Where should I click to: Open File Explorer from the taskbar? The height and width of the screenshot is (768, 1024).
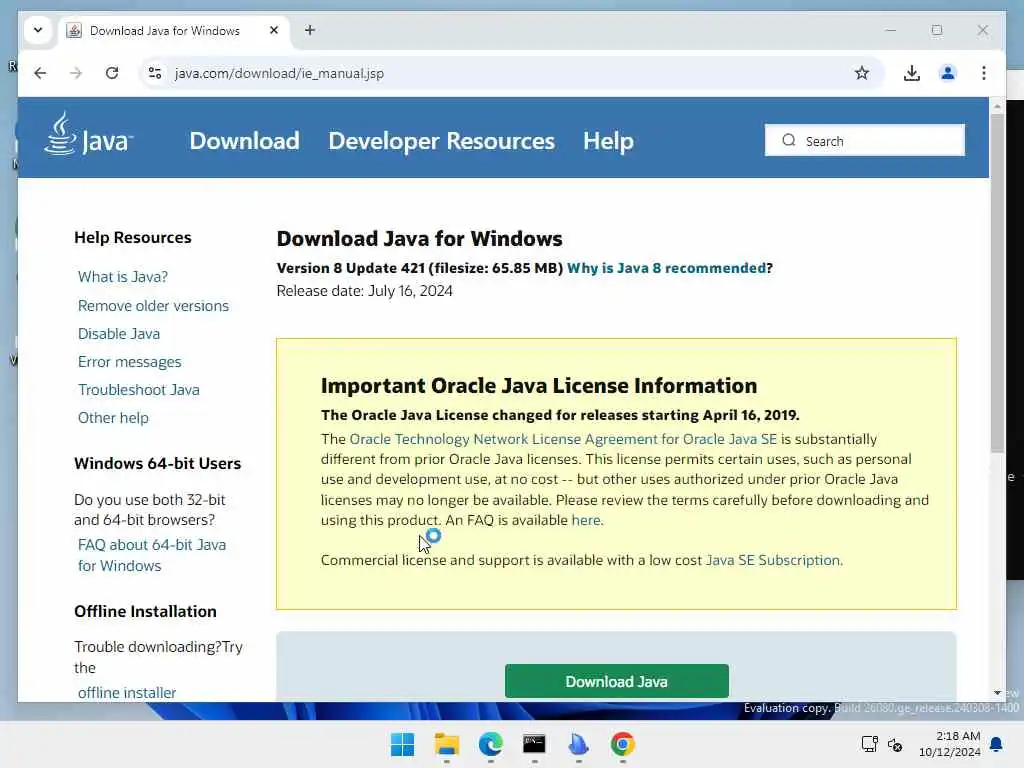447,744
